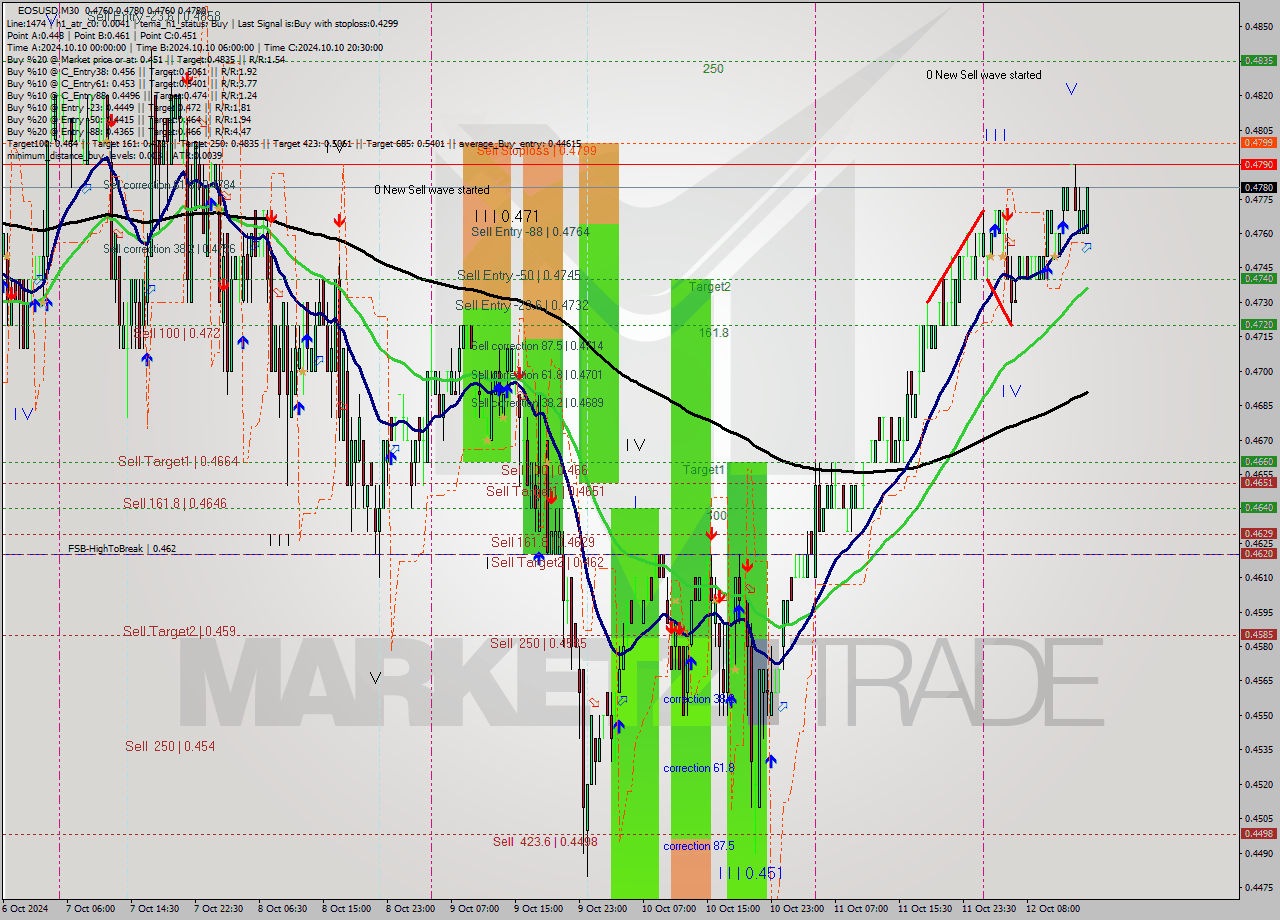Click the 'FSB-HighToBreak | 0.462' label
The height and width of the screenshot is (920, 1280).
point(122,549)
